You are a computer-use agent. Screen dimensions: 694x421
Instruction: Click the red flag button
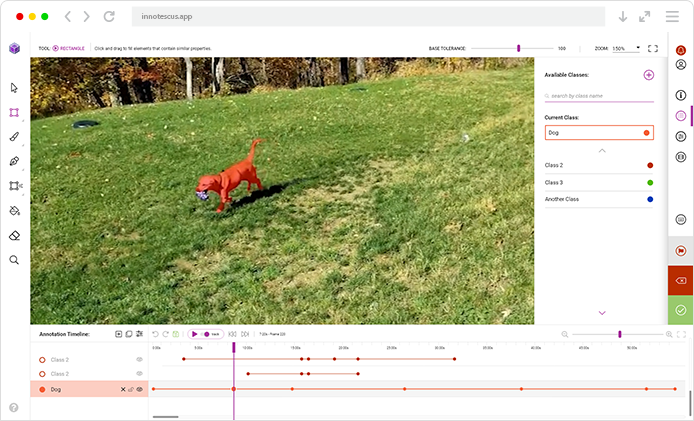[x=681, y=251]
